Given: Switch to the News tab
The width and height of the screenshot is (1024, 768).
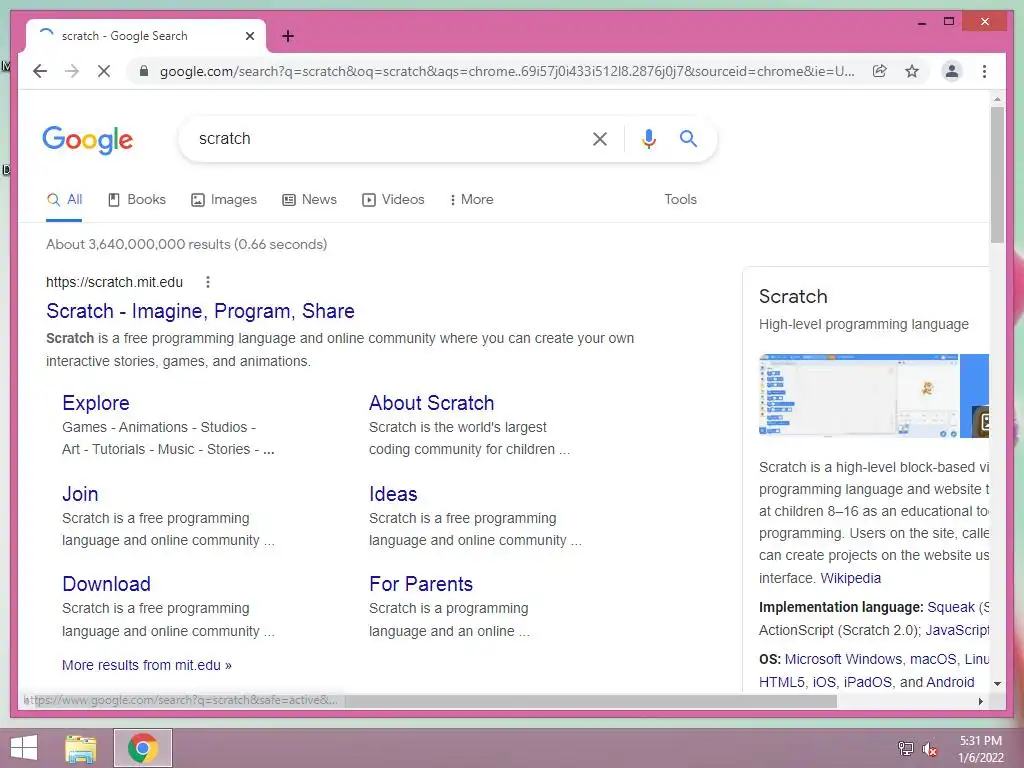Looking at the screenshot, I should point(309,200).
